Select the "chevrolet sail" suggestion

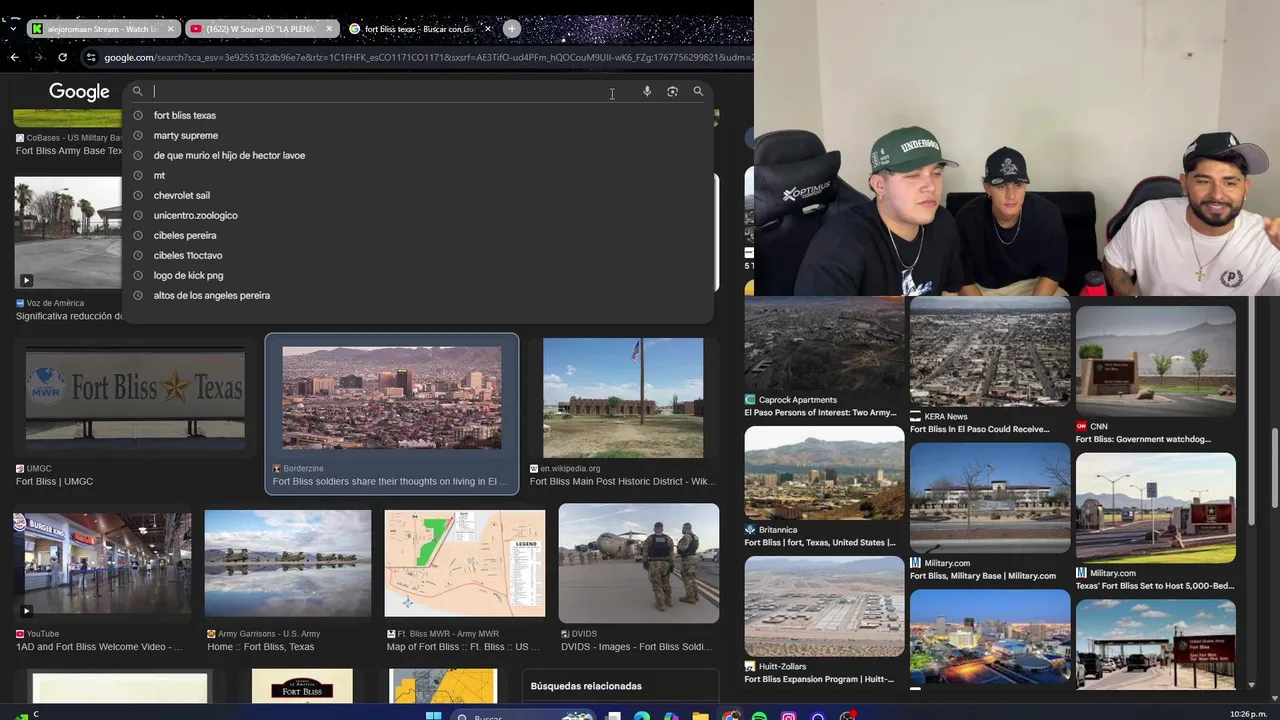click(181, 195)
